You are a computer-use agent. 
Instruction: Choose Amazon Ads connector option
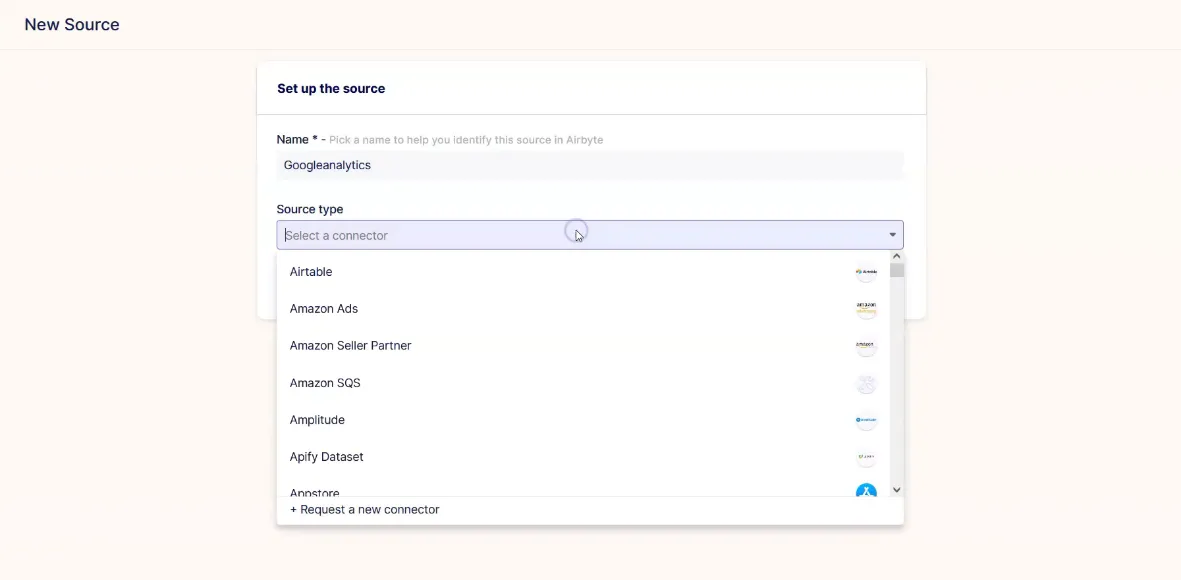point(583,309)
